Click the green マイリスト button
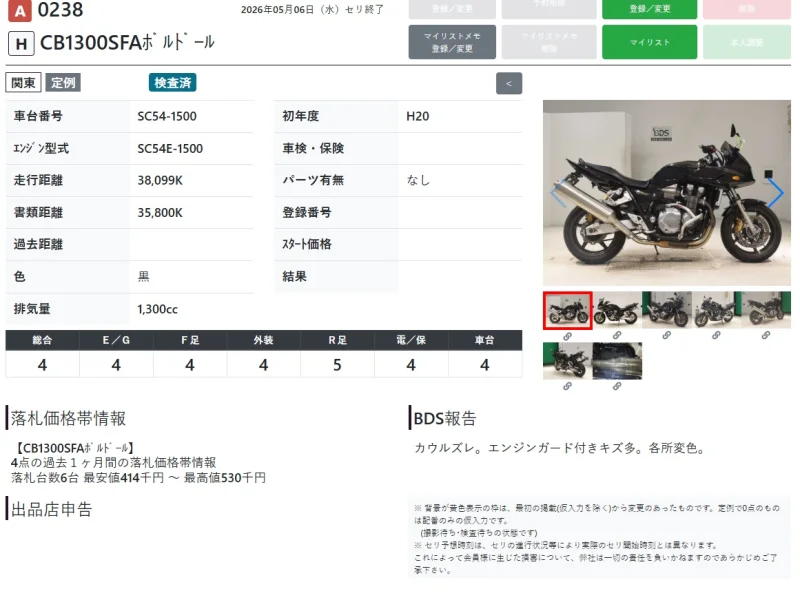The image size is (800, 600). (649, 42)
